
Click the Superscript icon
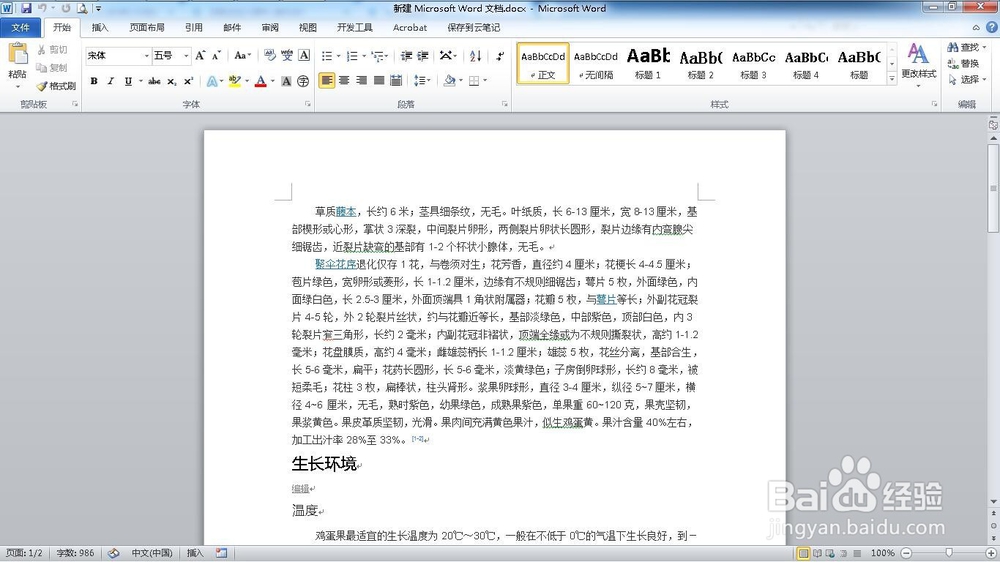pos(188,81)
